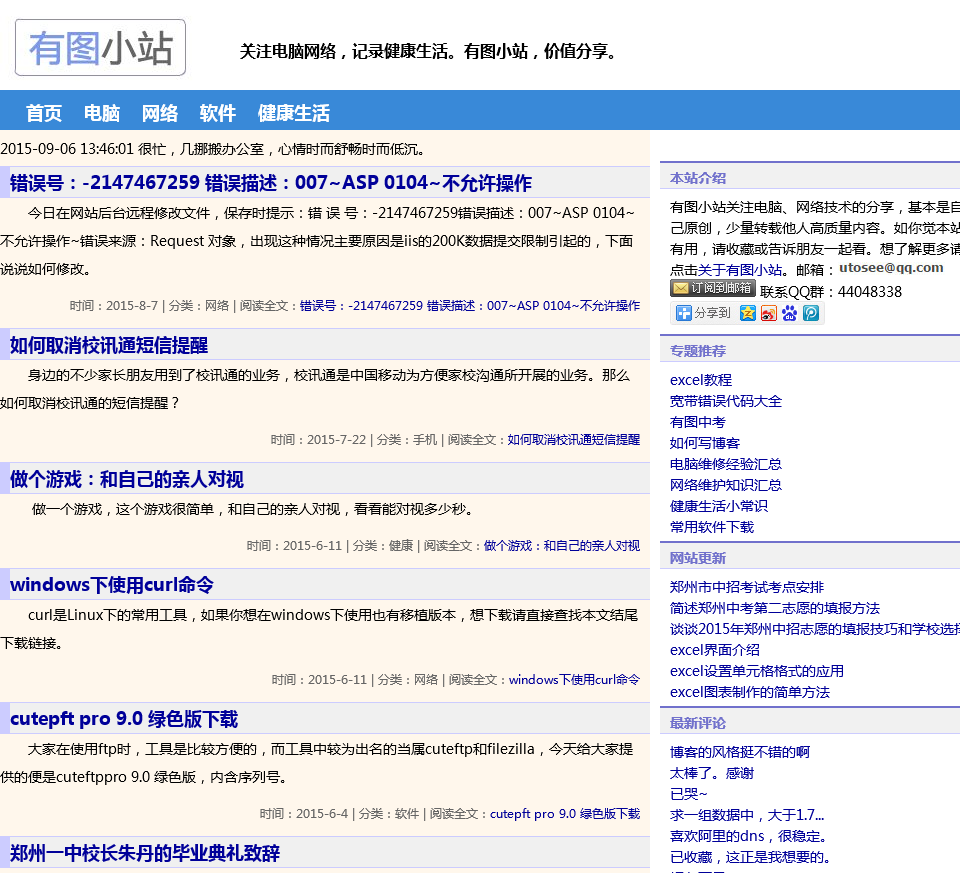Click 阅读全文 link for 错误号 article
The image size is (960, 873).
[470, 305]
